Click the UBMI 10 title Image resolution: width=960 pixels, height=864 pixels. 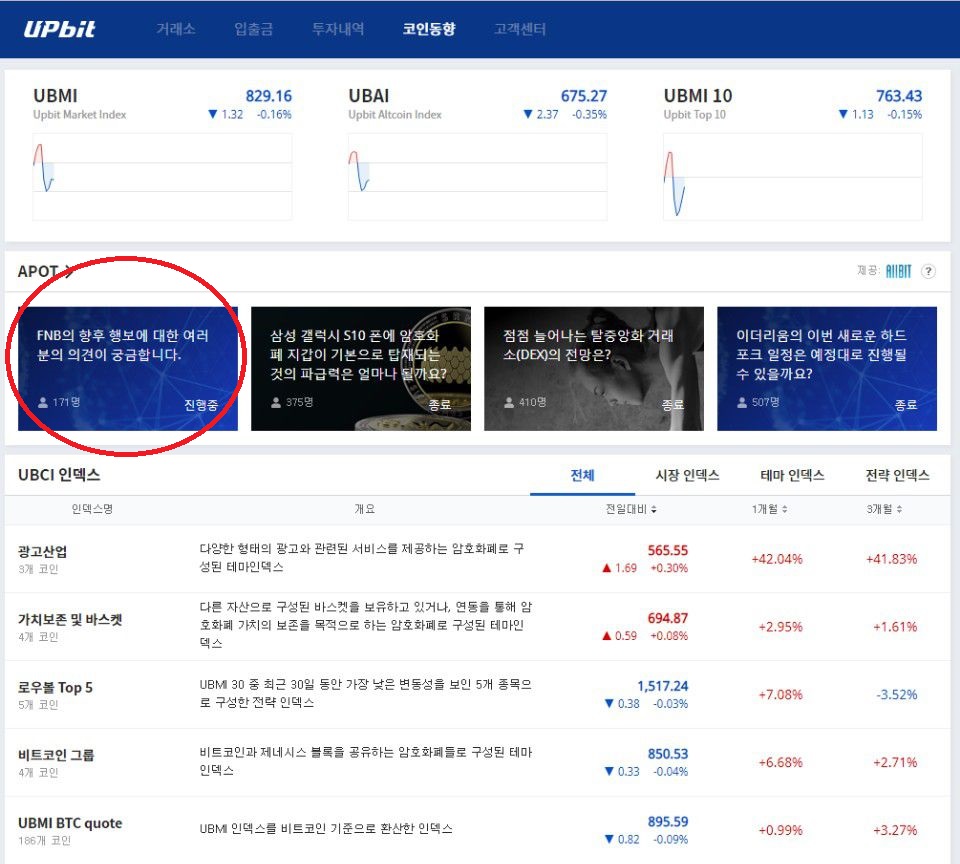pos(698,96)
